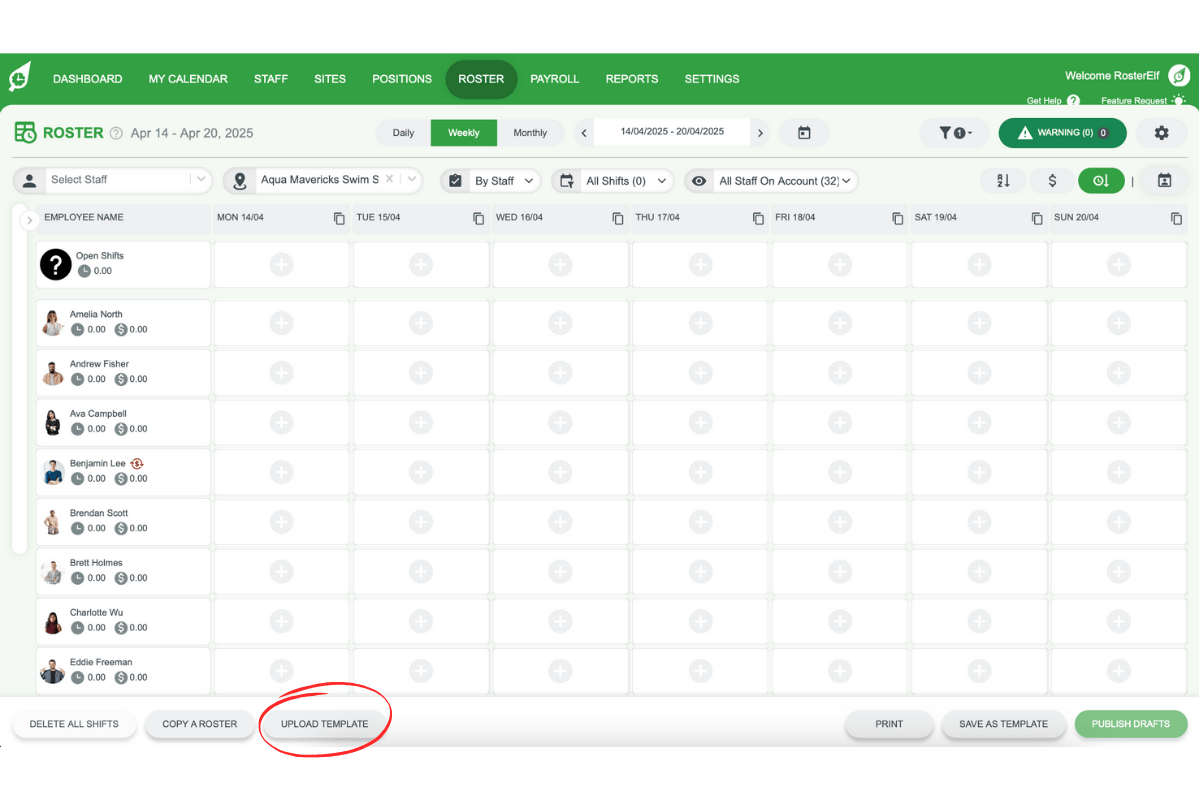The height and width of the screenshot is (800, 1200).
Task: Open the All Staff On Account dropdown
Action: click(782, 181)
